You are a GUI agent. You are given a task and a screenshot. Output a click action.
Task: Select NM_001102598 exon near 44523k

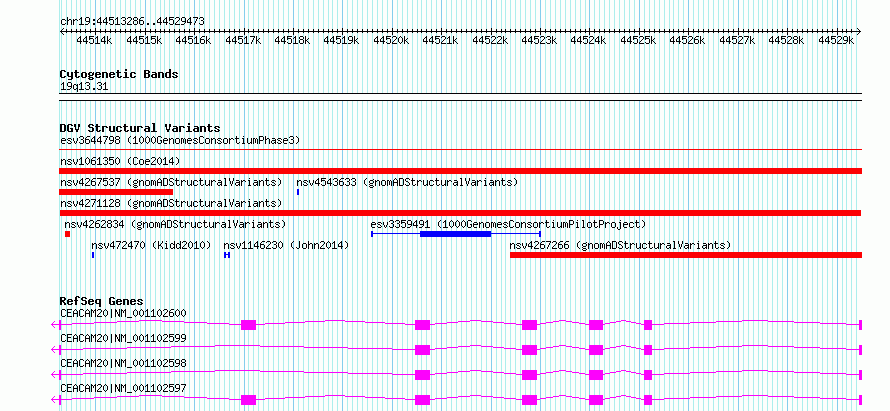pyautogui.click(x=530, y=375)
